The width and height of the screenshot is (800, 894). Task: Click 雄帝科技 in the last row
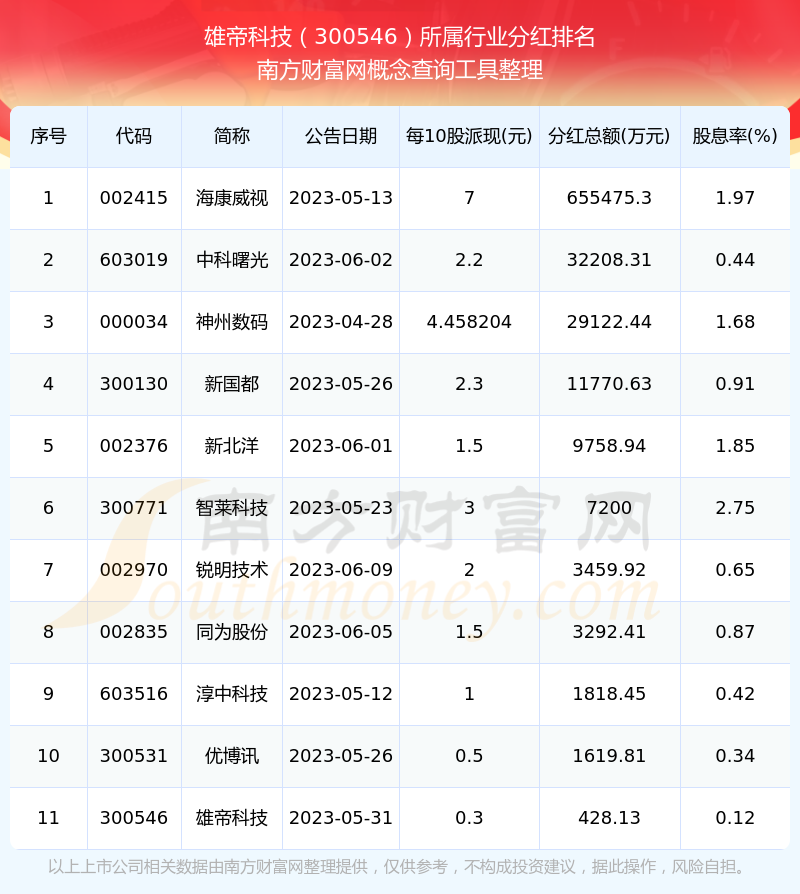(x=232, y=818)
